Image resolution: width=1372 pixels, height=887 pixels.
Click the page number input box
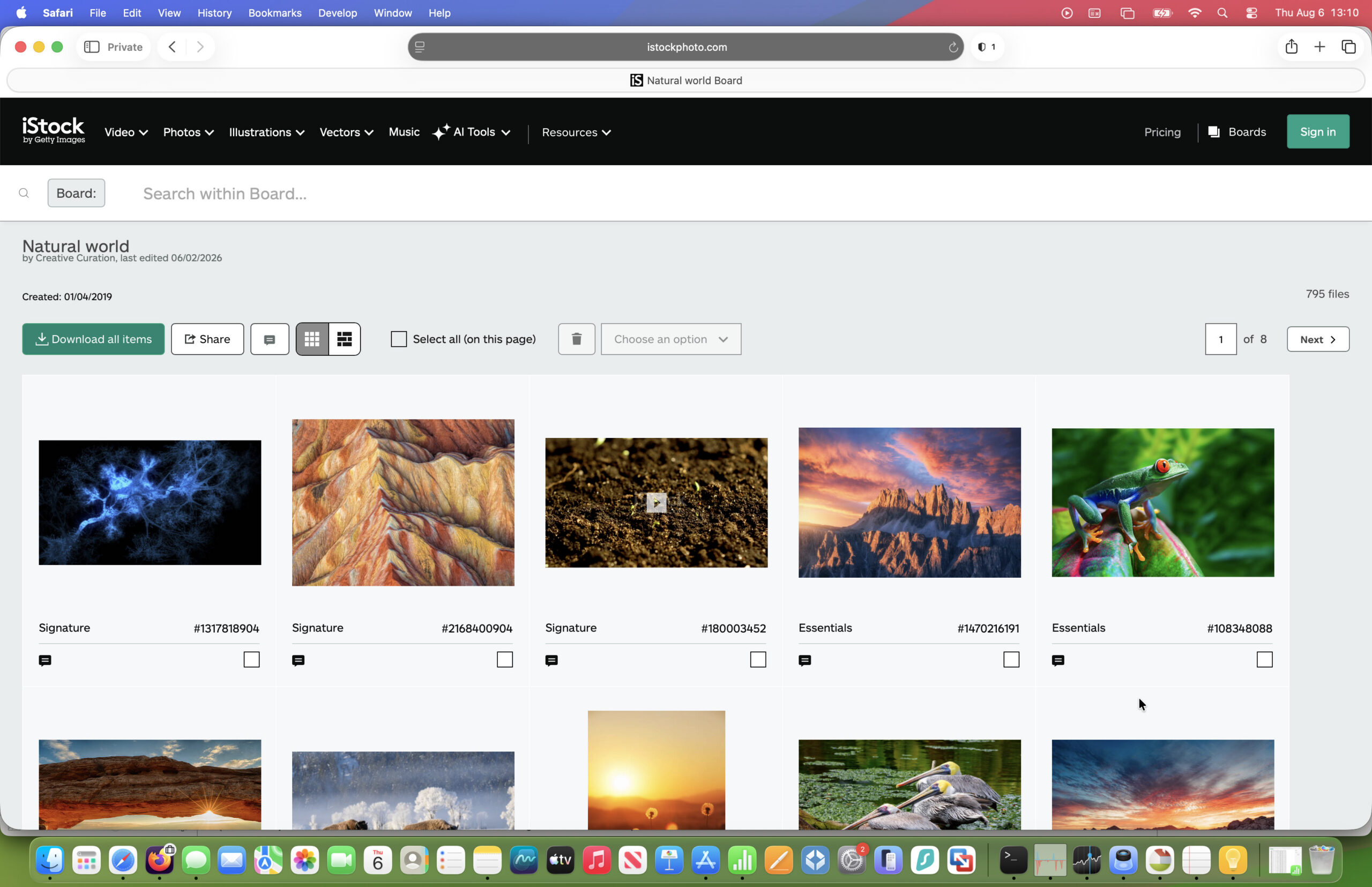pyautogui.click(x=1220, y=339)
